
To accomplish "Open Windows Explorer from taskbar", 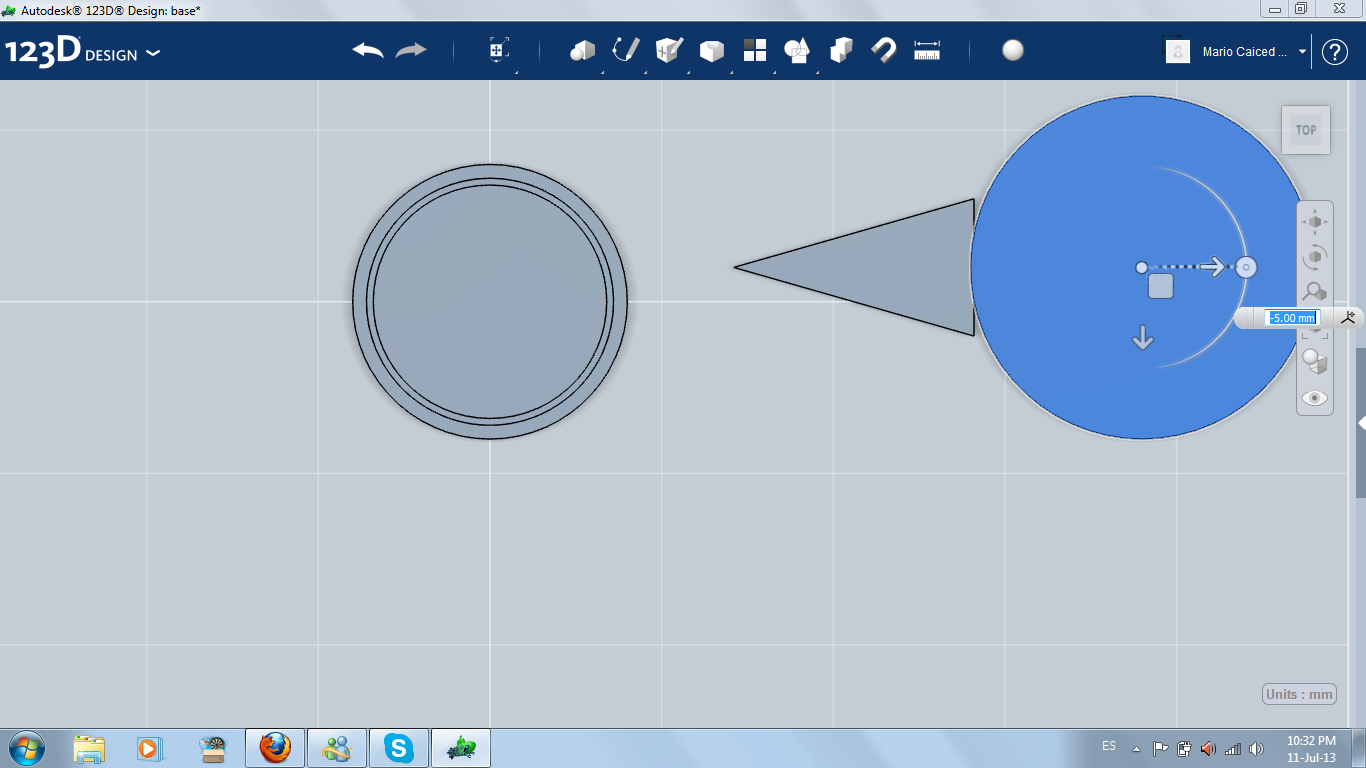I will click(x=89, y=748).
